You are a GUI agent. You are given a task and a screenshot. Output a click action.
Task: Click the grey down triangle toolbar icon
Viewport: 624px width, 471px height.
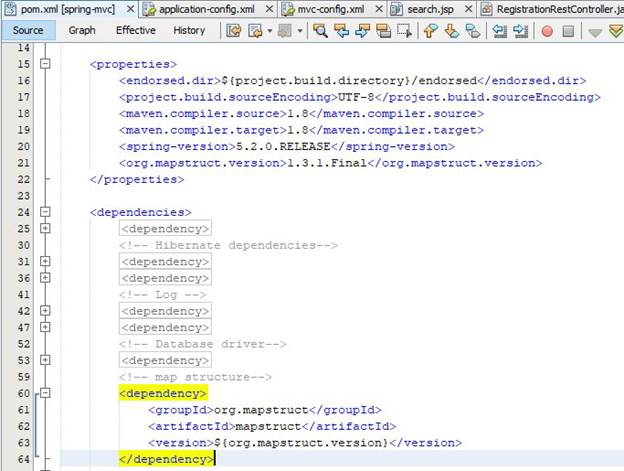pos(595,33)
